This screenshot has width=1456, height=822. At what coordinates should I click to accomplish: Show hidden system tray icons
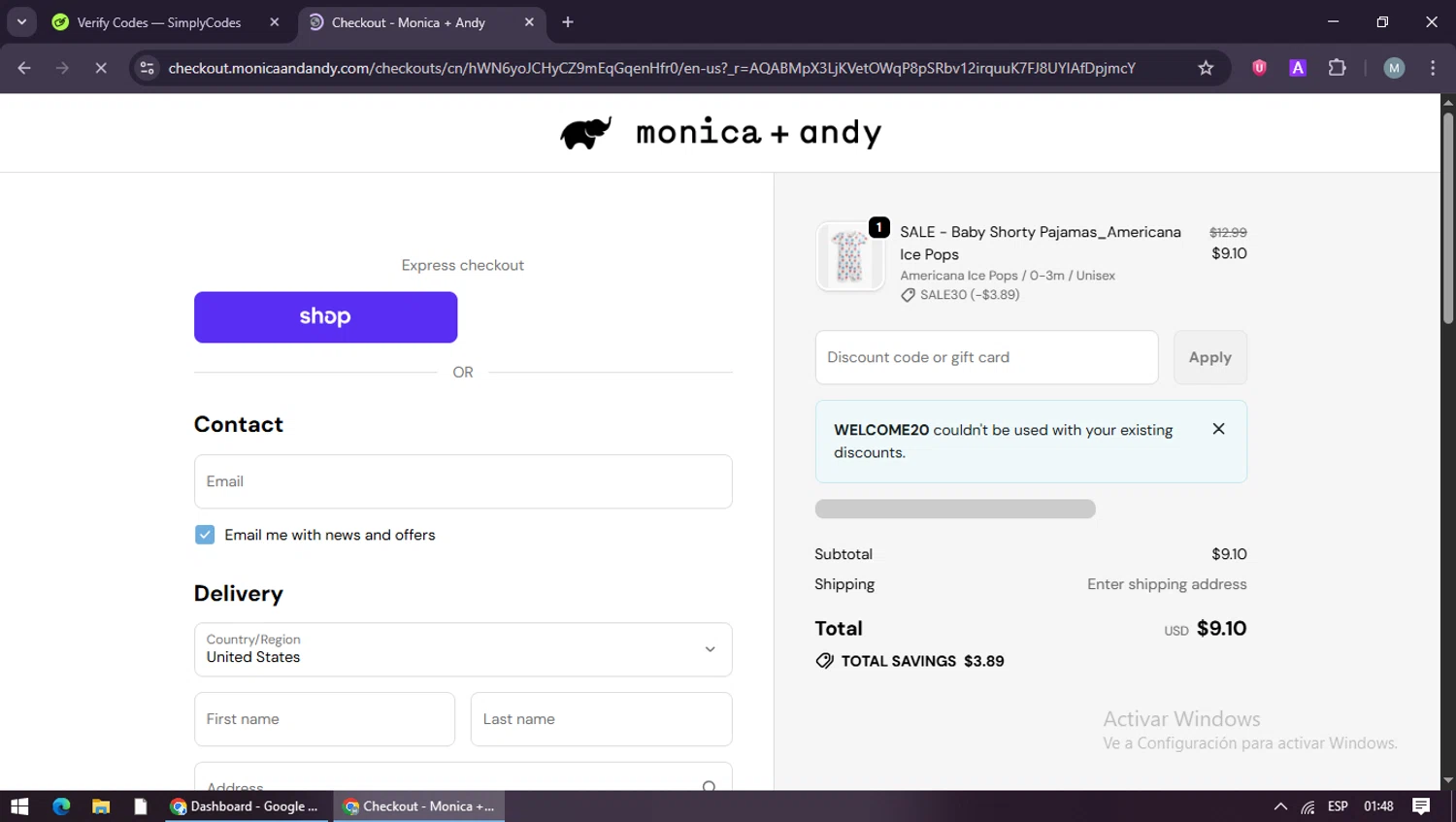click(x=1280, y=806)
